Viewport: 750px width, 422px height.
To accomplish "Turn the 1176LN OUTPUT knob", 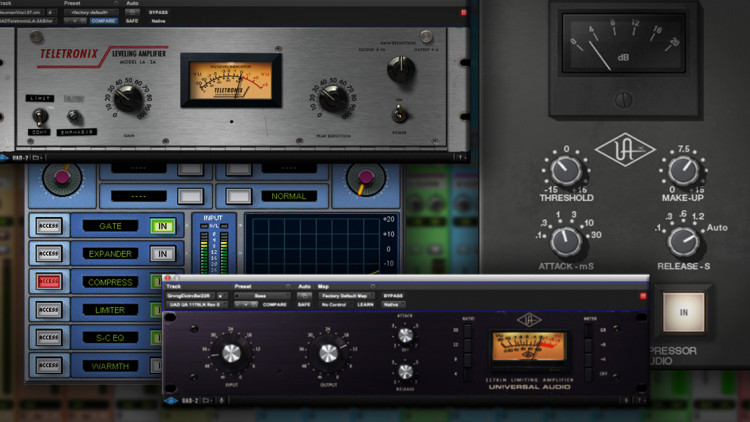I will 328,353.
